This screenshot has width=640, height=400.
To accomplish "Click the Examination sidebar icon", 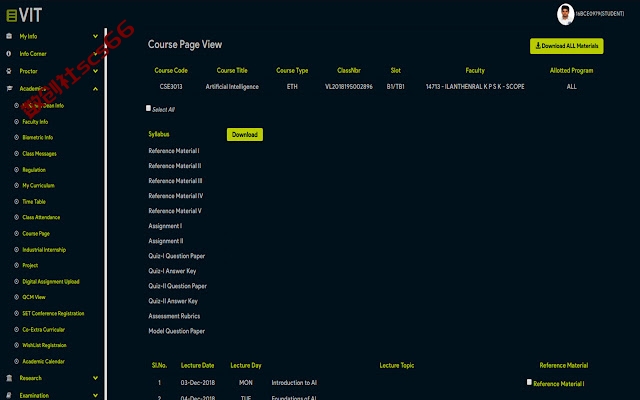I will click(9, 395).
